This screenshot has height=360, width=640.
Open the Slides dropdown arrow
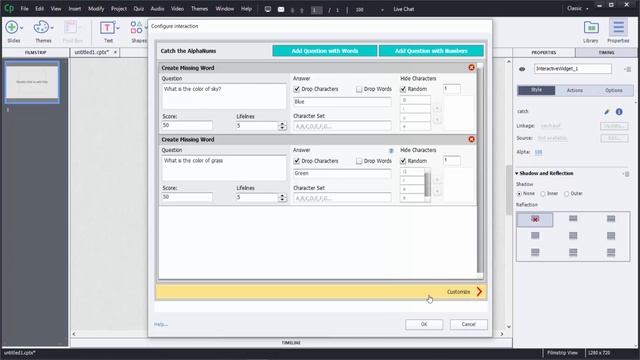[x=22, y=28]
